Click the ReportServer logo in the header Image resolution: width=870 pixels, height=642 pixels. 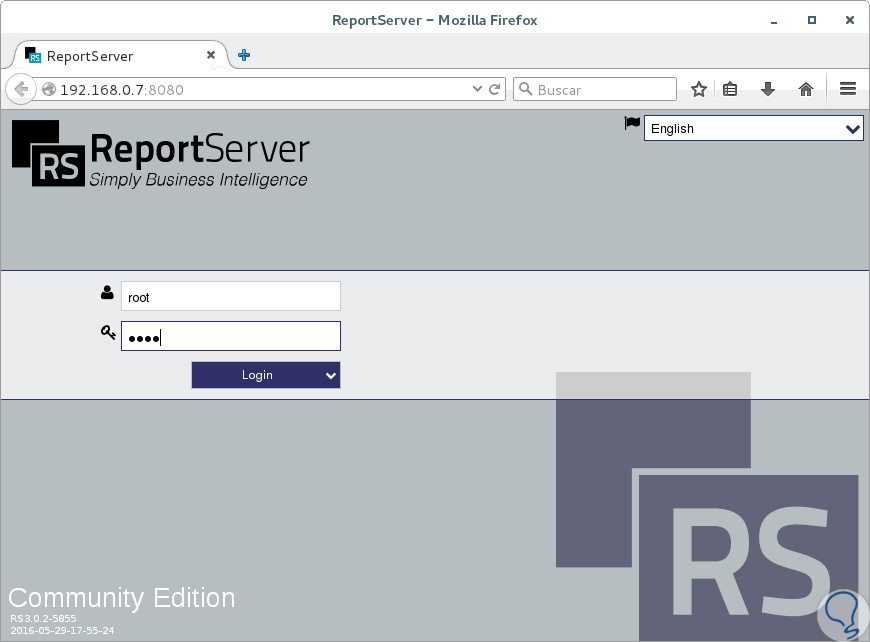(x=160, y=154)
